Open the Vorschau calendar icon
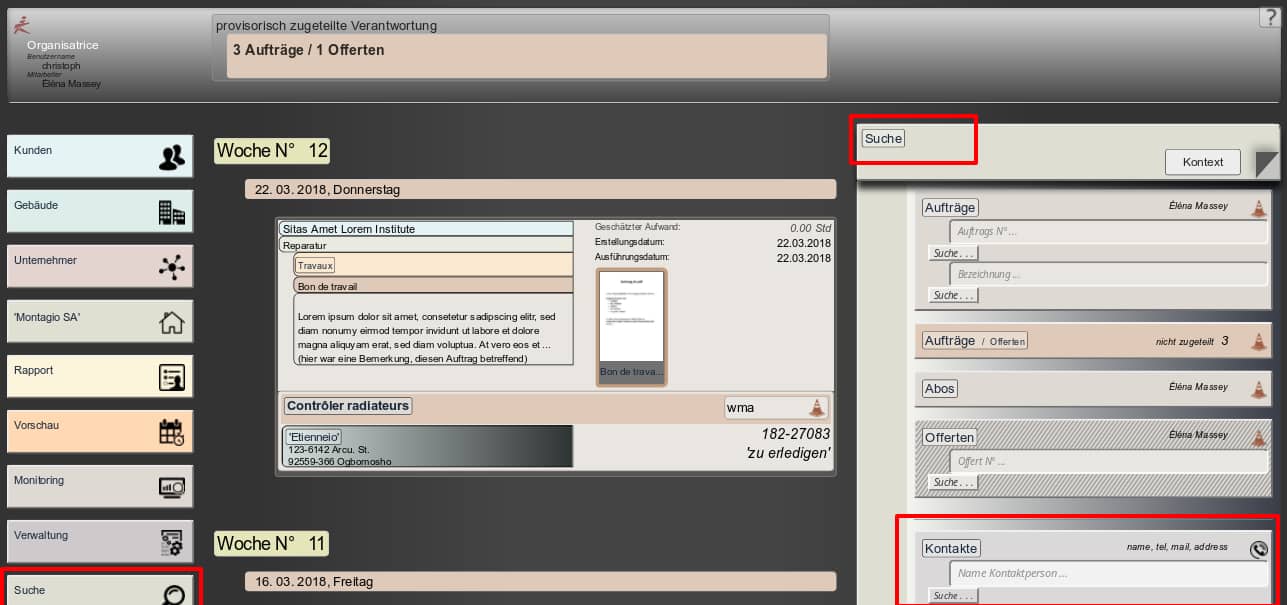1287x605 pixels. (172, 432)
